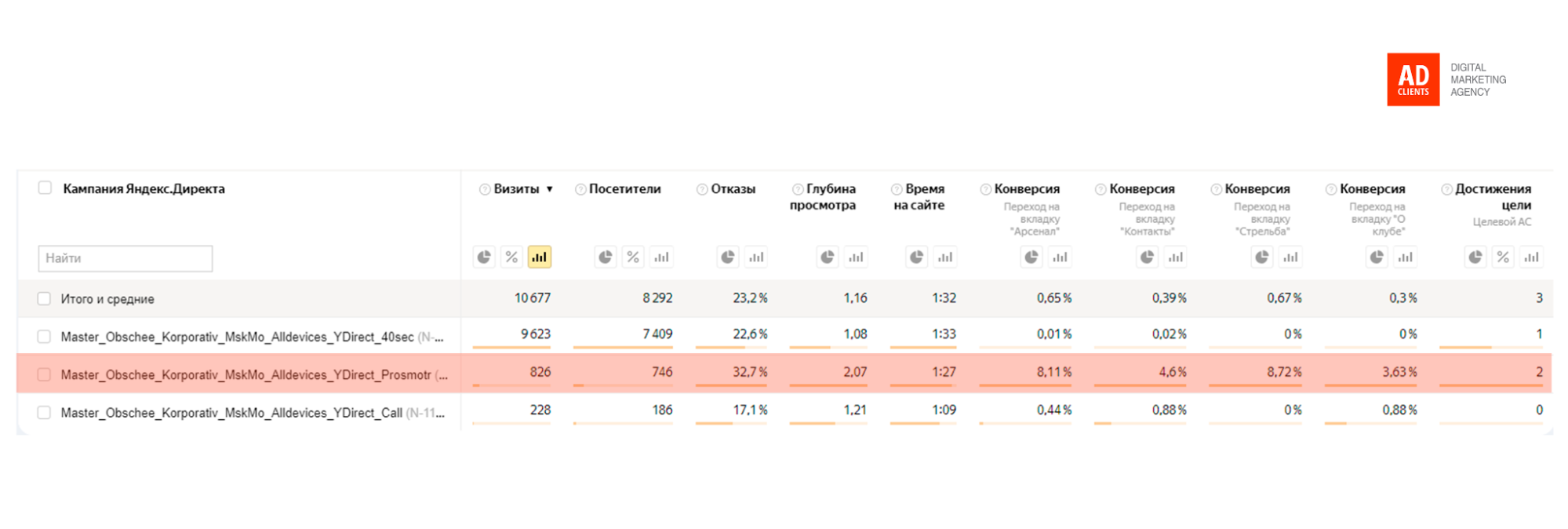Click pie chart icon under Глубина просмотра

(828, 257)
